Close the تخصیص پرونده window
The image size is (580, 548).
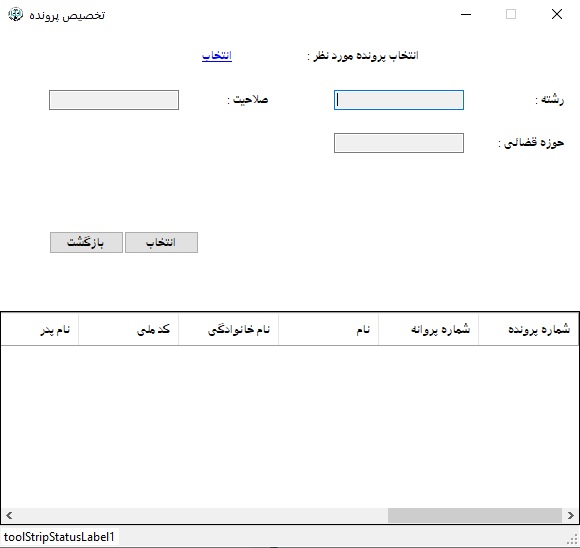coord(557,14)
